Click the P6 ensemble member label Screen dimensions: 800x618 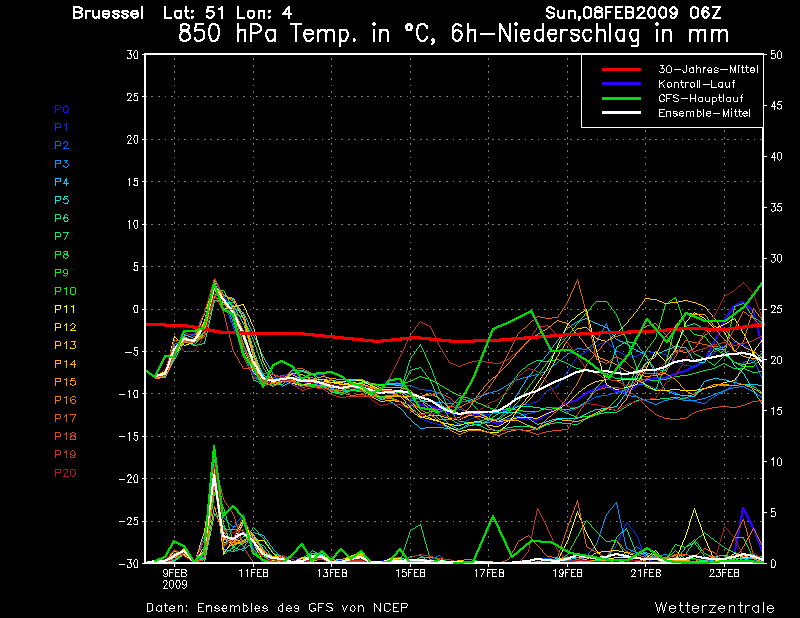(x=62, y=218)
